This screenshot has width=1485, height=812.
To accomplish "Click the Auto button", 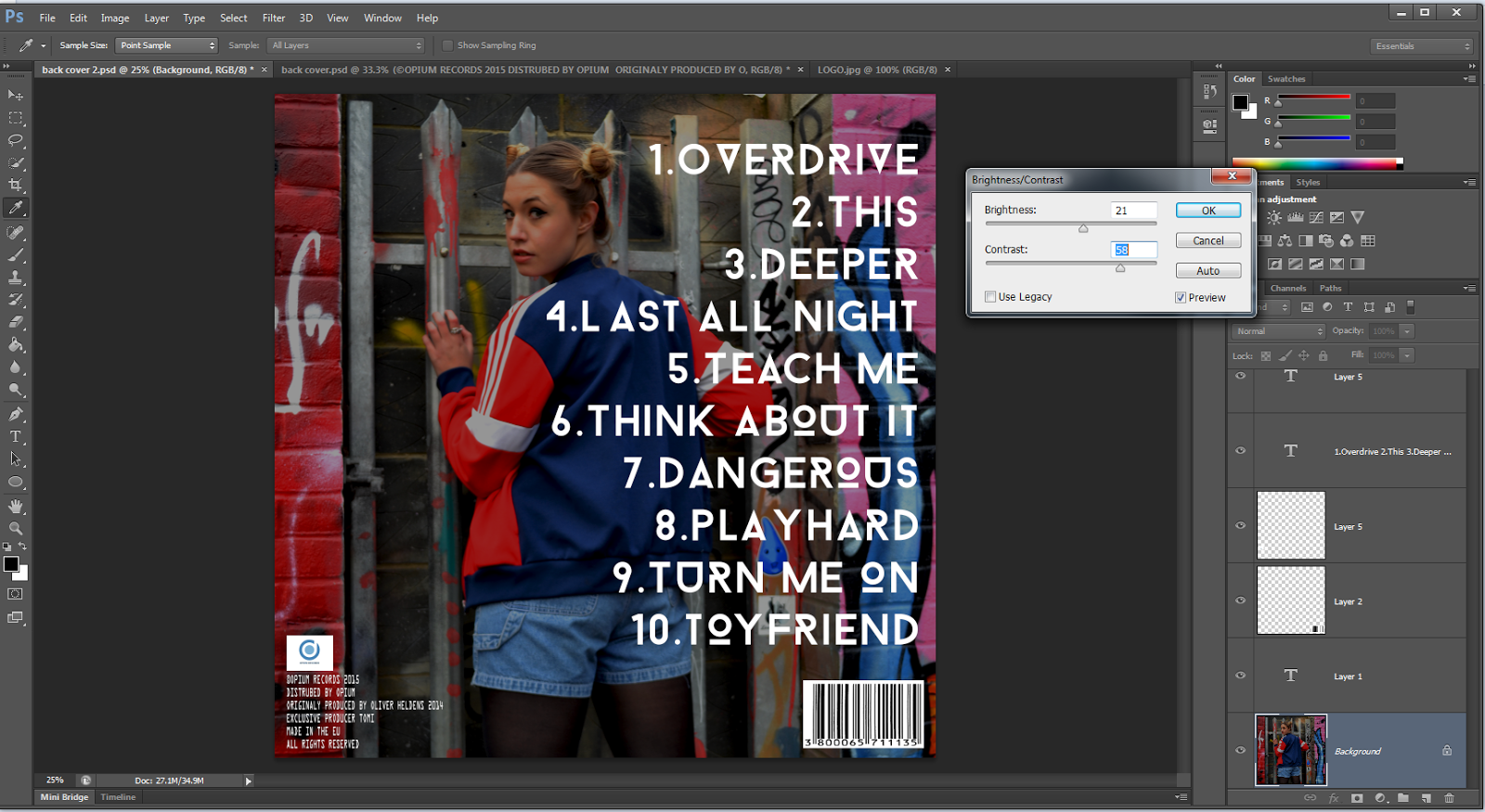I will coord(1208,271).
